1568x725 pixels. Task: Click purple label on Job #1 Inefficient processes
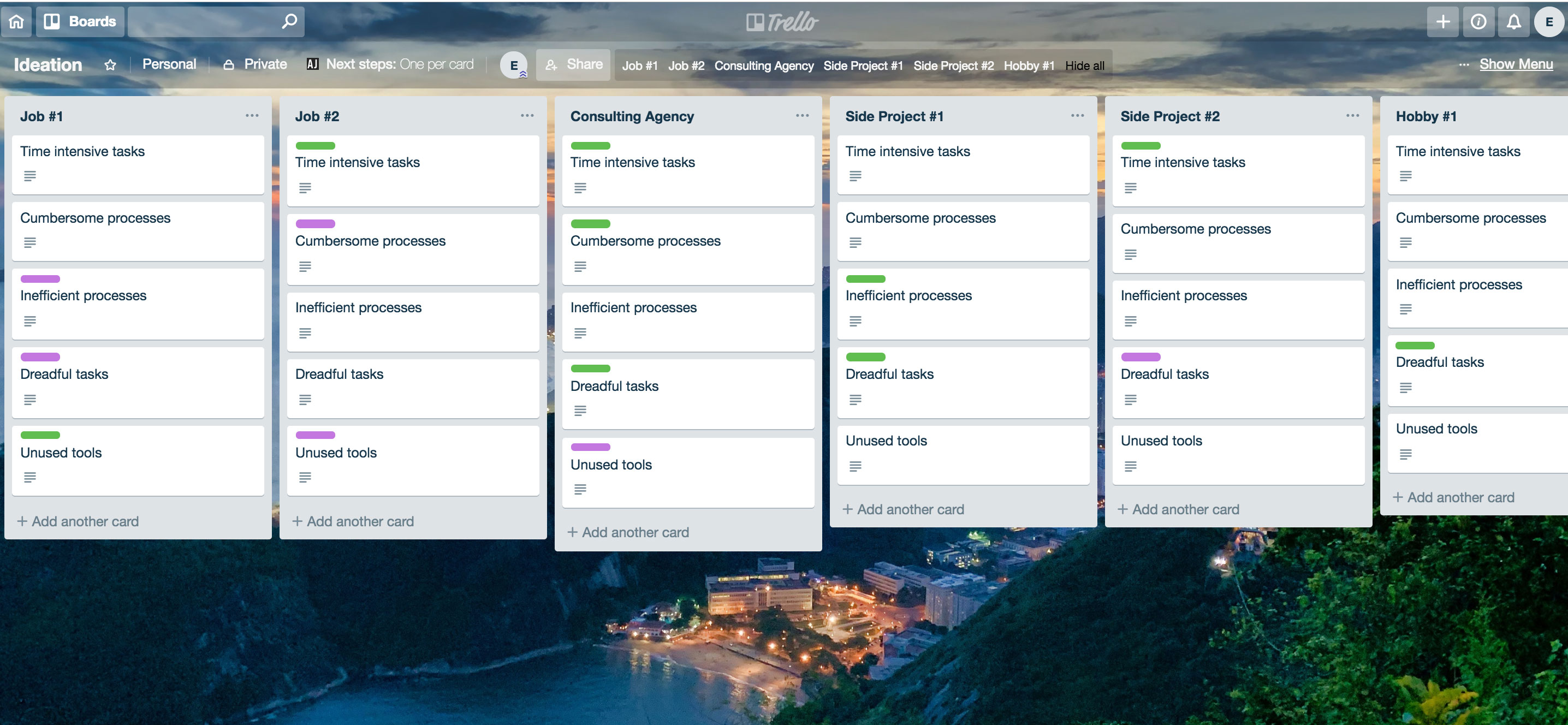pos(40,279)
